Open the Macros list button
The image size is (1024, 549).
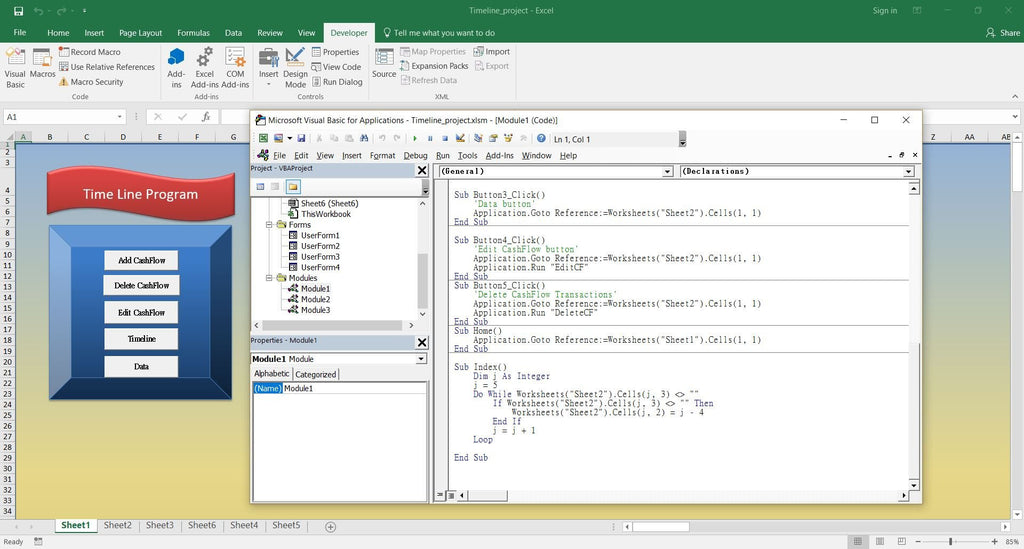[x=42, y=64]
